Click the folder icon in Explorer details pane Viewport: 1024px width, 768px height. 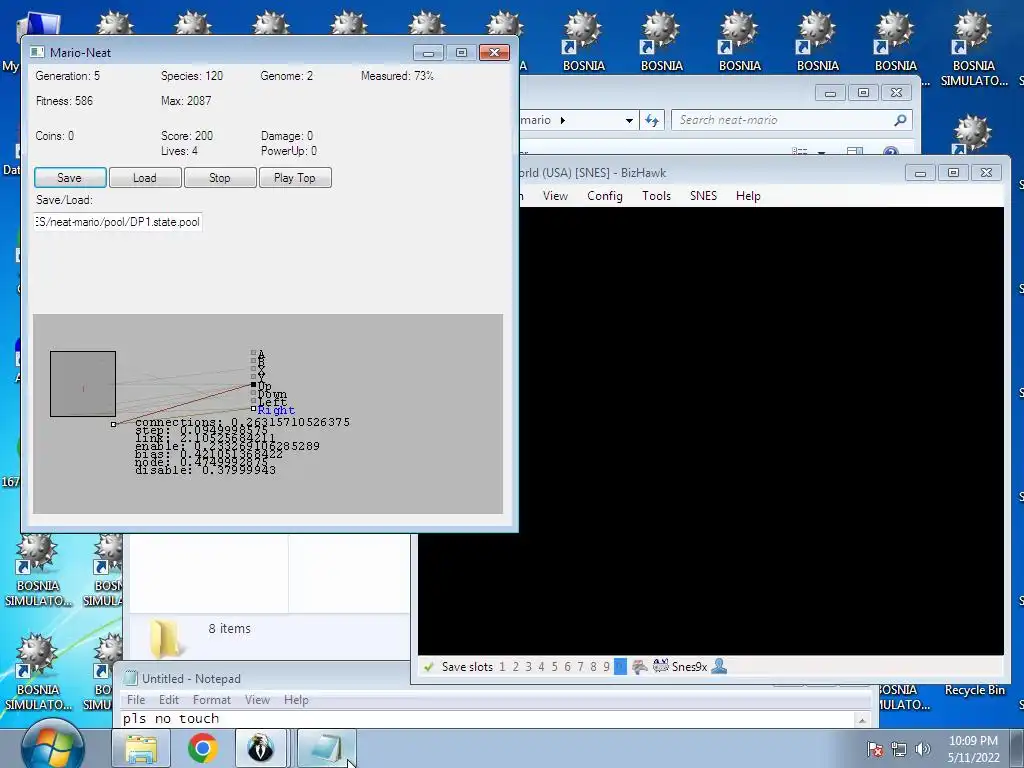(166, 638)
